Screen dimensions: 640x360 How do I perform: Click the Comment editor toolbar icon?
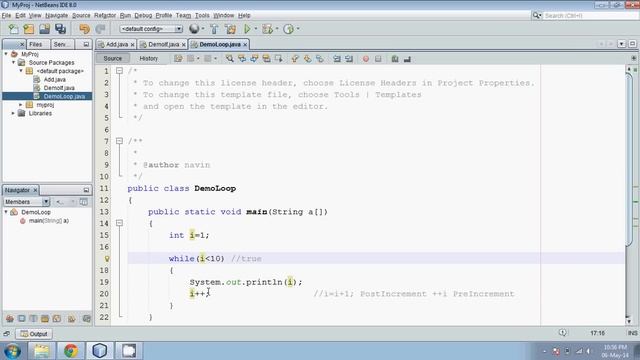[x=395, y=59]
